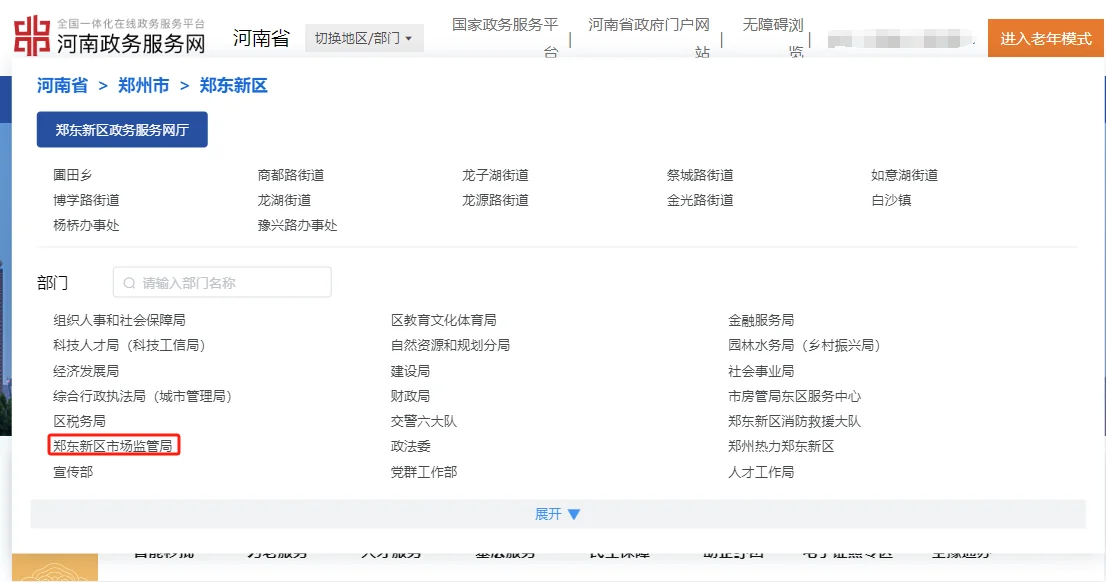The height and width of the screenshot is (582, 1106).
Task: Open 市房管局东区服务中心
Action: click(794, 396)
